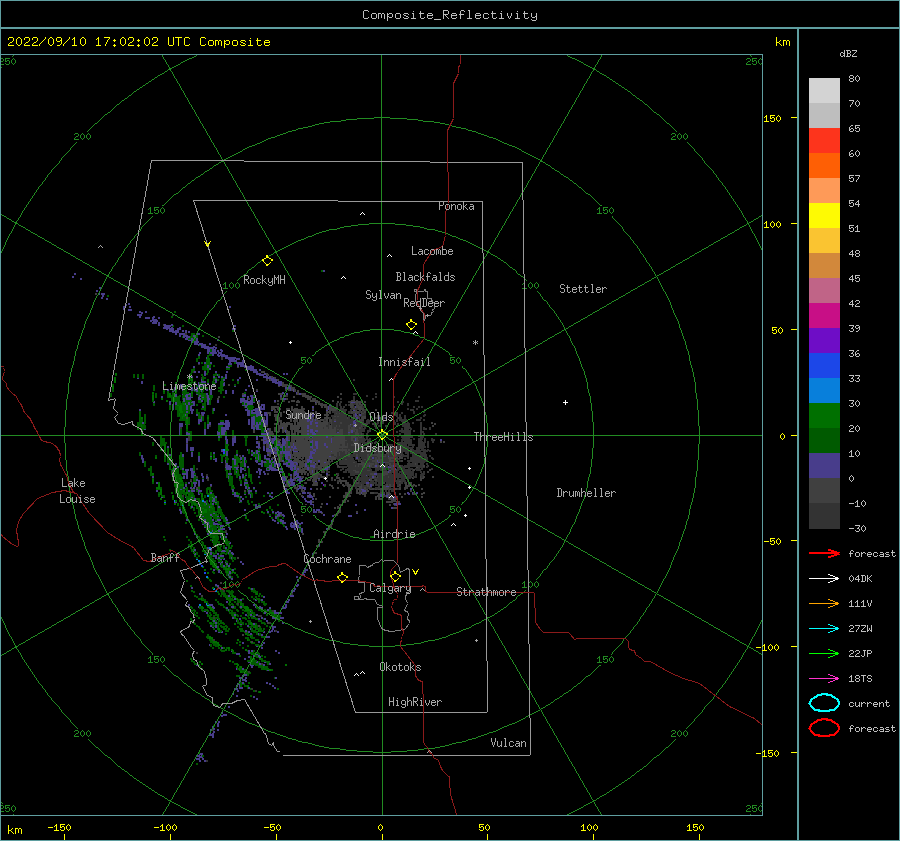
Task: Click the current legend label
Action: click(869, 703)
